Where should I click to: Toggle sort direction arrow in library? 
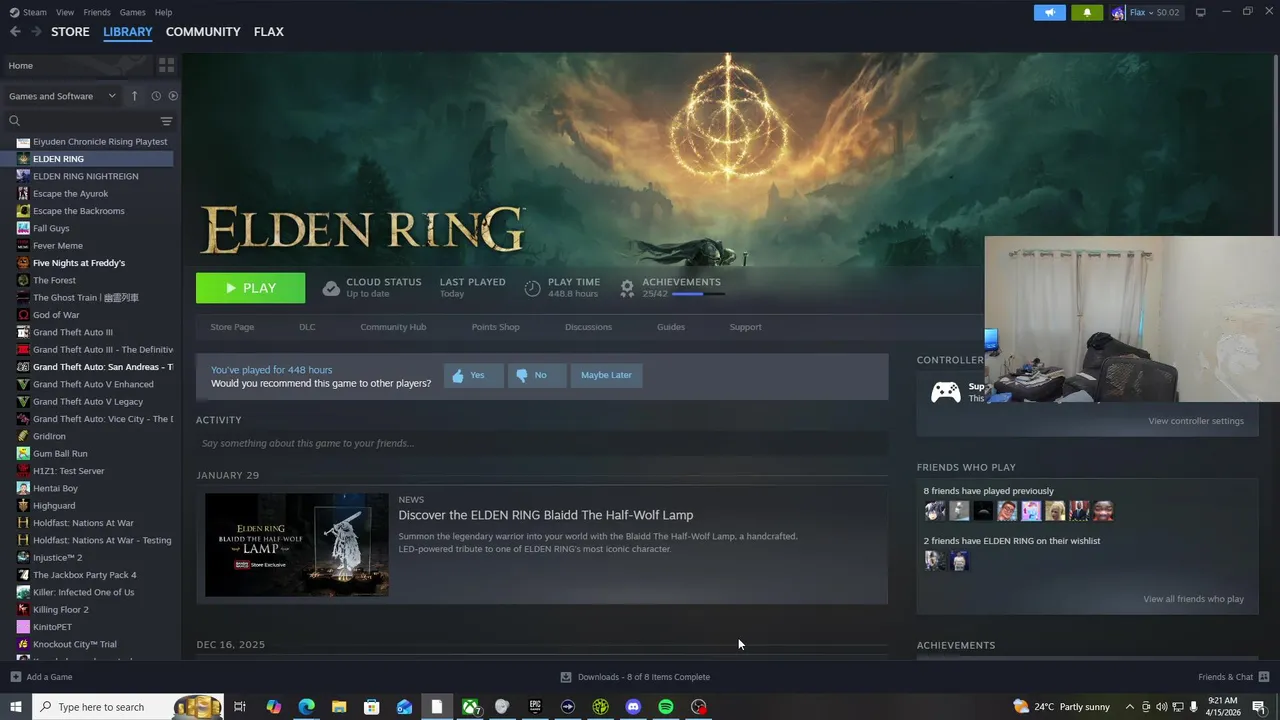[x=134, y=96]
